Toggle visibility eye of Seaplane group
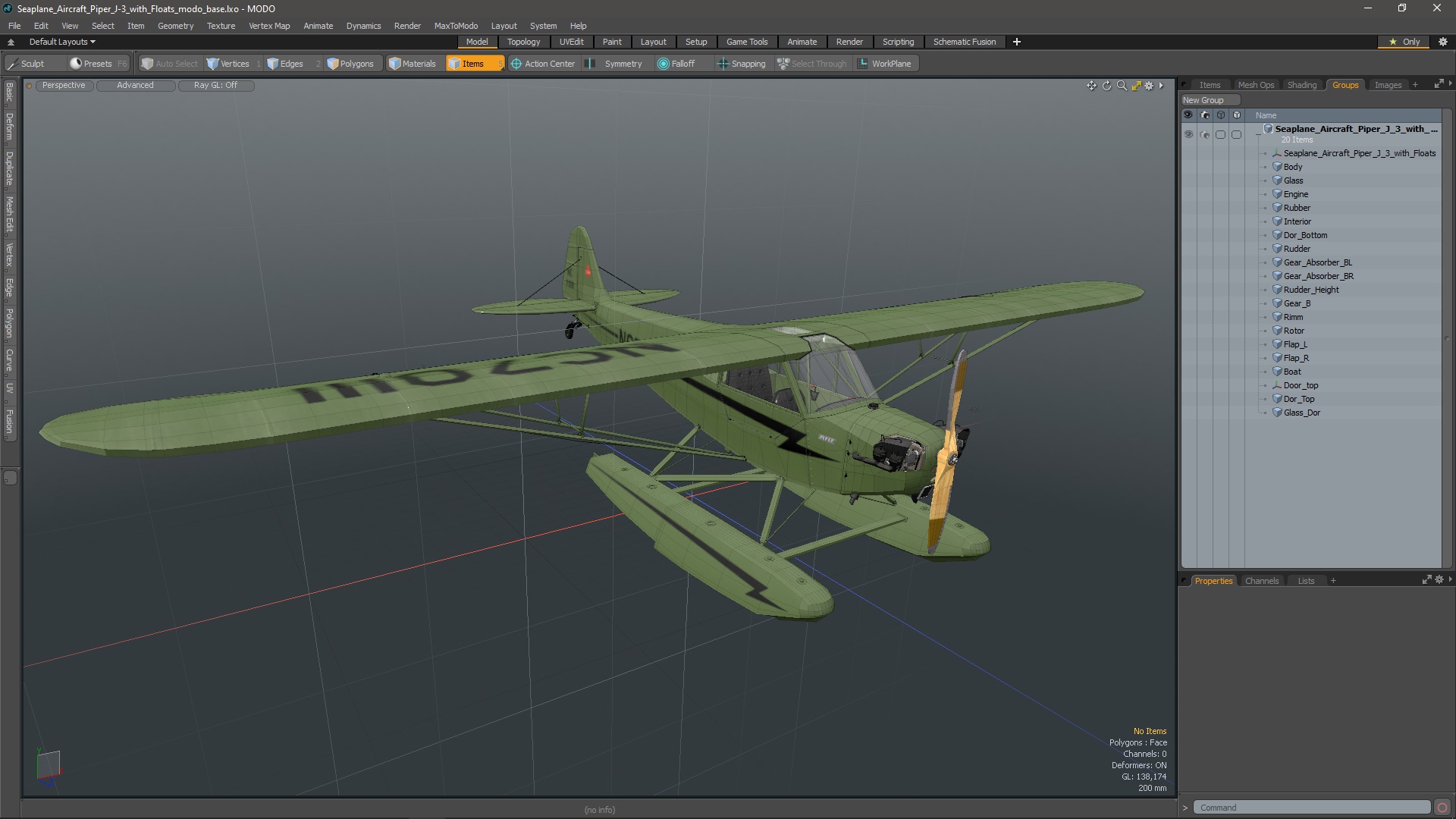Screen dimensions: 1456x819 coord(1188,134)
